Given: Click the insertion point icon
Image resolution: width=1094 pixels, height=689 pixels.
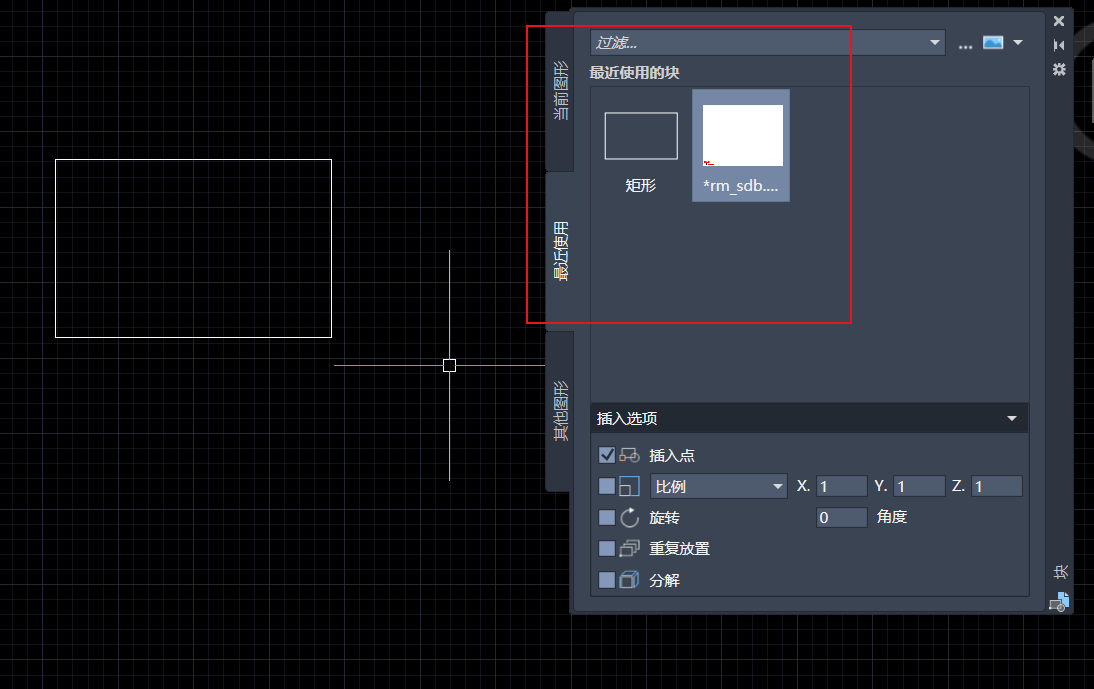Looking at the screenshot, I should tap(629, 455).
